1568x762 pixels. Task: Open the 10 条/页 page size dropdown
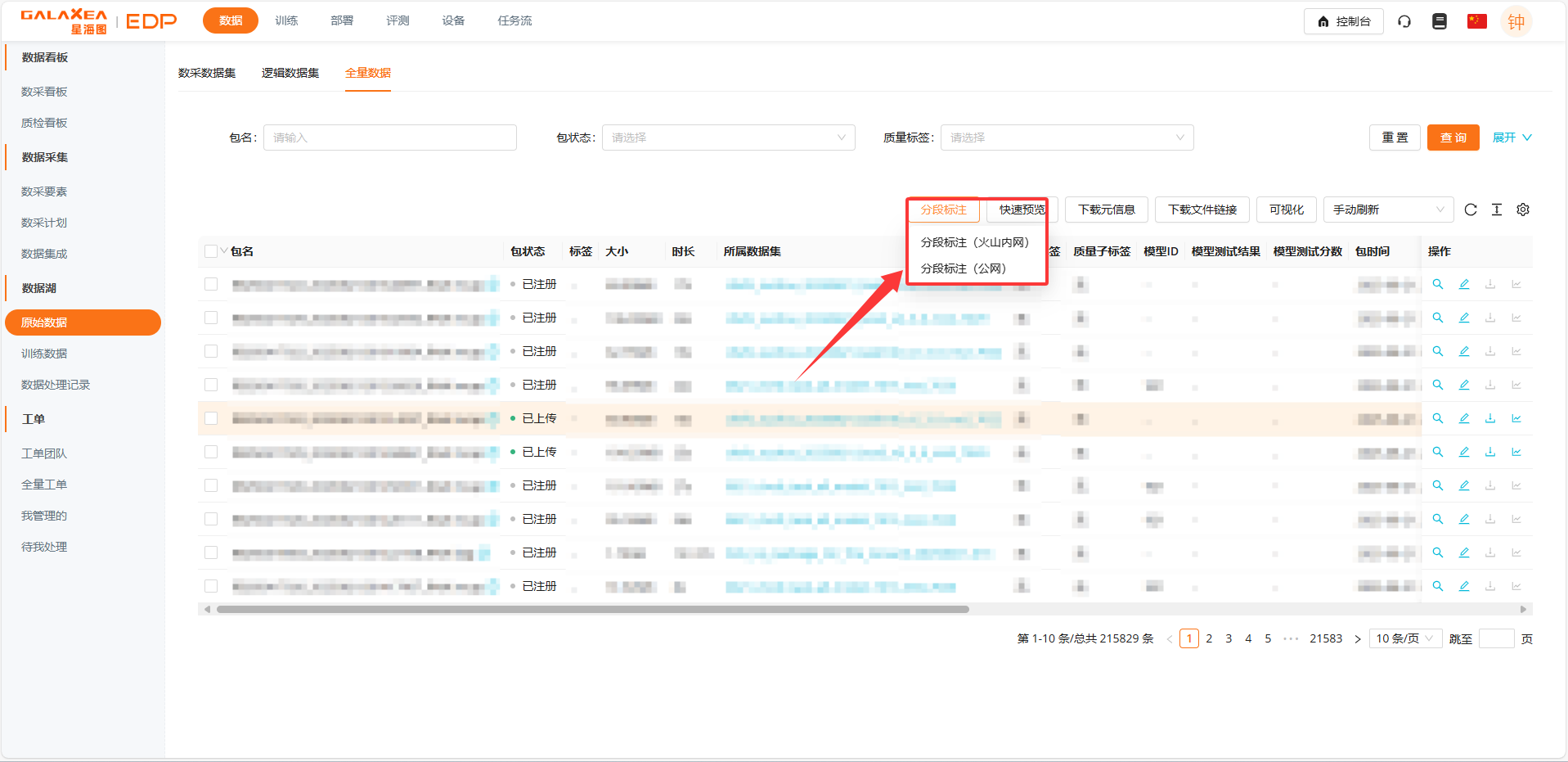tap(1404, 638)
